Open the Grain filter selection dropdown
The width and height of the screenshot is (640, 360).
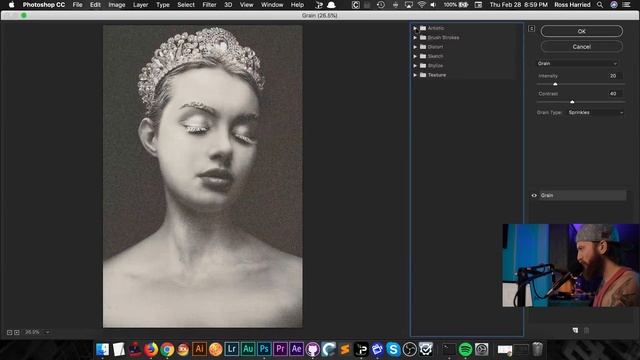(x=577, y=63)
